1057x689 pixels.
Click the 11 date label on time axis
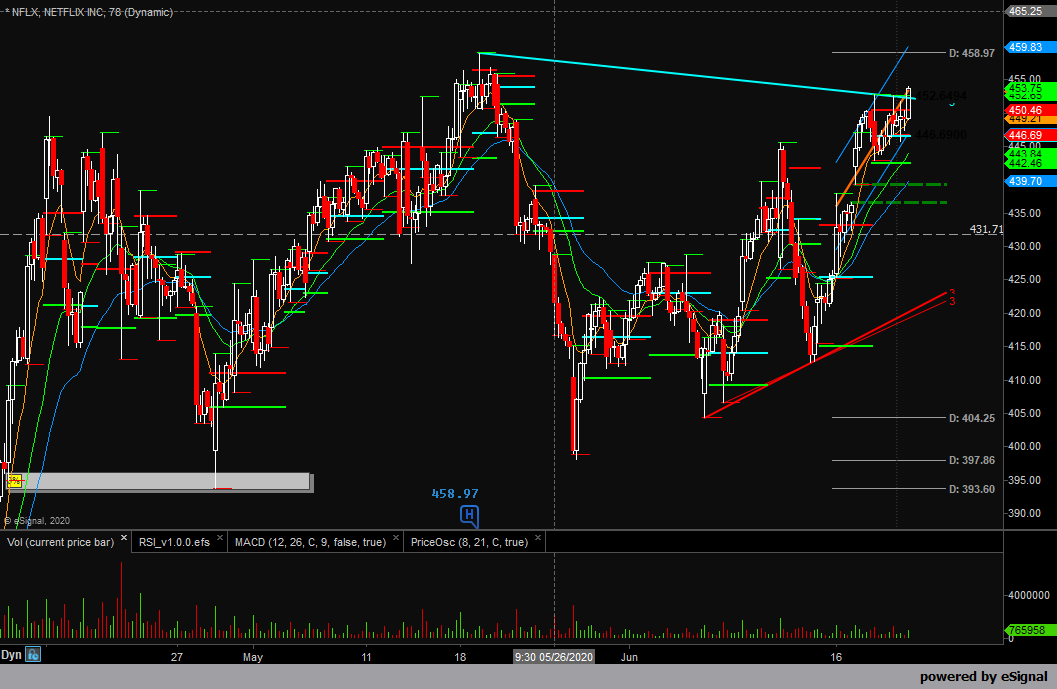tap(366, 657)
